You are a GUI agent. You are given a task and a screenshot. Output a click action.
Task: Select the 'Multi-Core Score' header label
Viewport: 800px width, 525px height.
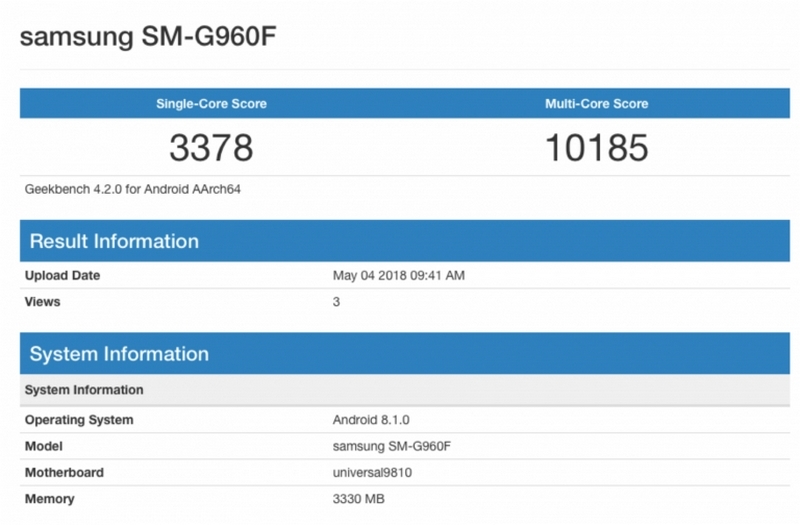[596, 104]
